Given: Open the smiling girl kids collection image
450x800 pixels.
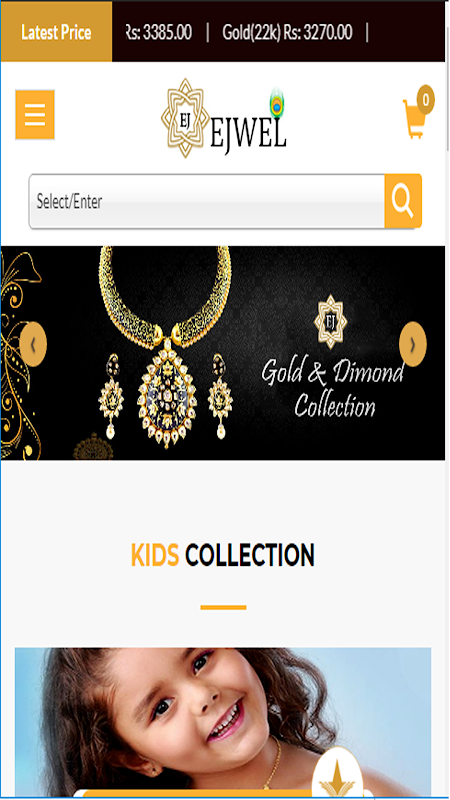Looking at the screenshot, I should (223, 722).
